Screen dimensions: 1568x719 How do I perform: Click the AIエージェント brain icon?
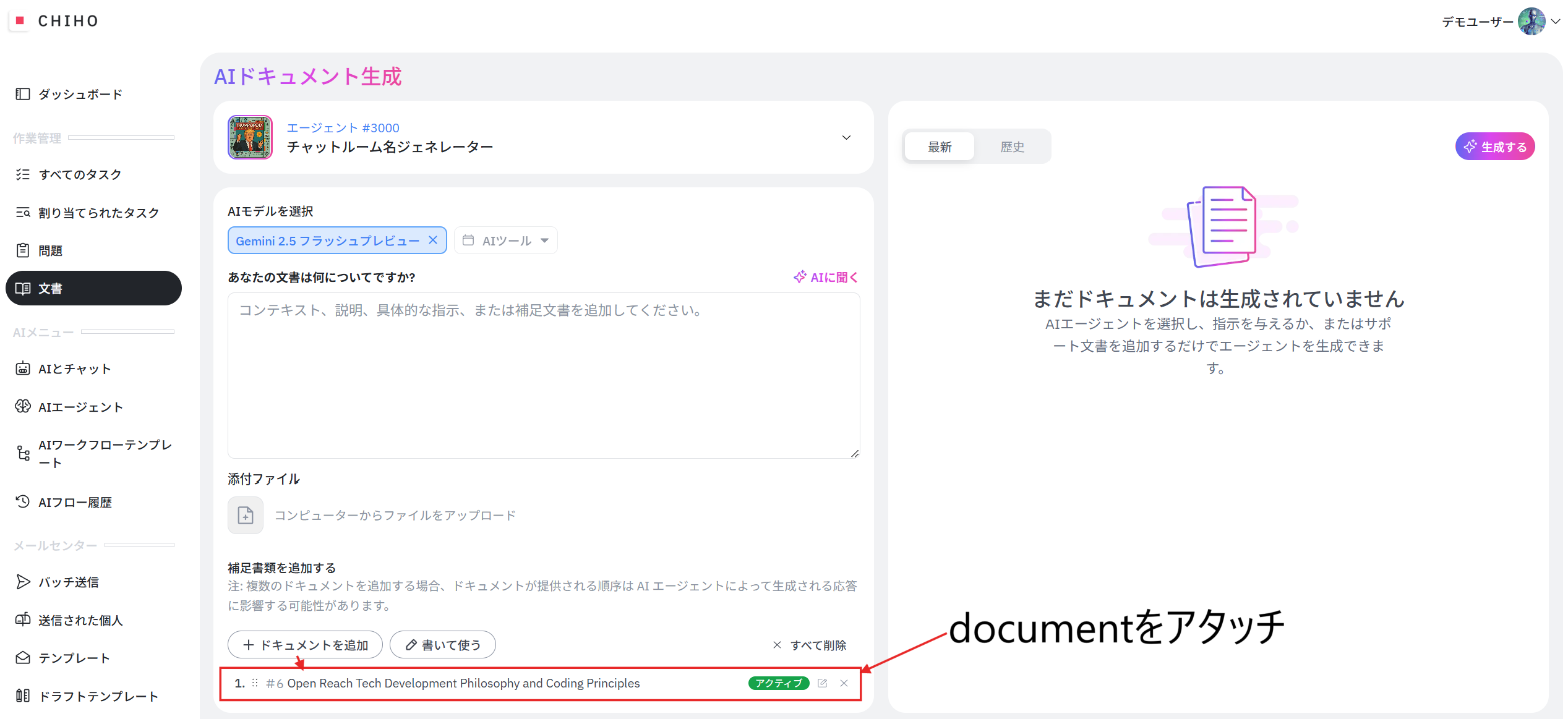point(23,407)
